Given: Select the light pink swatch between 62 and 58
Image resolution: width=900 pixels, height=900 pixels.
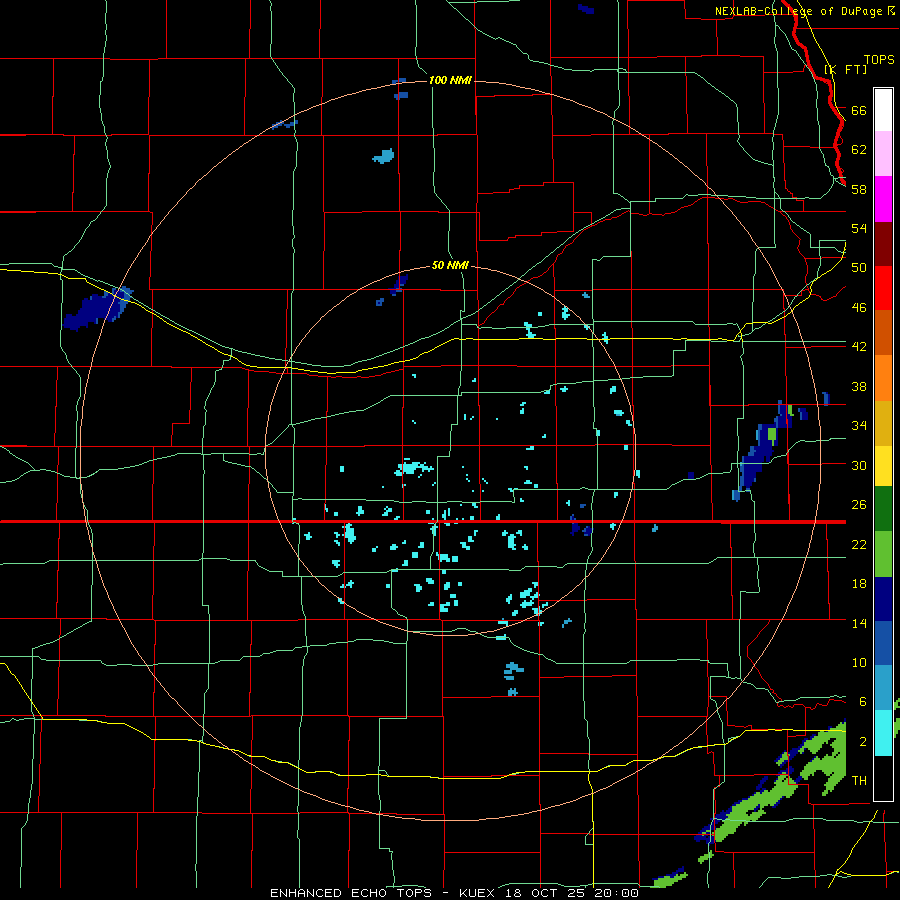Looking at the screenshot, I should click(883, 154).
